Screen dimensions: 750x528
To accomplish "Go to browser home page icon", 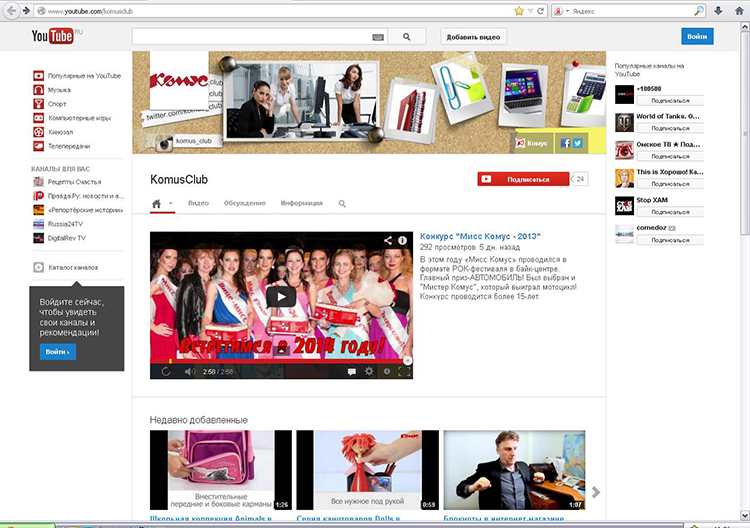I will pos(739,11).
